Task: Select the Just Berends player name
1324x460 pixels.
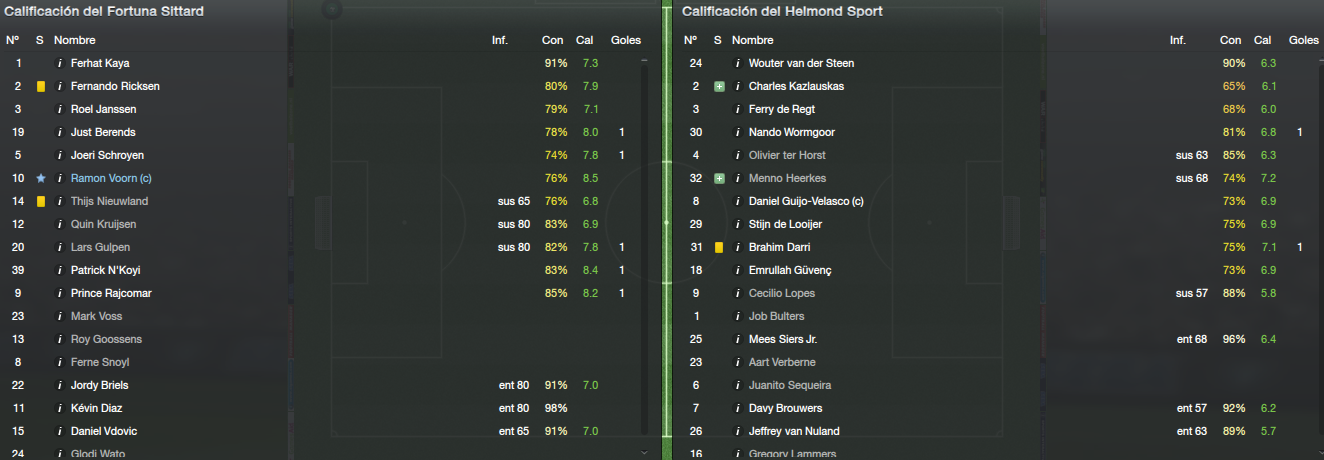Action: (103, 132)
